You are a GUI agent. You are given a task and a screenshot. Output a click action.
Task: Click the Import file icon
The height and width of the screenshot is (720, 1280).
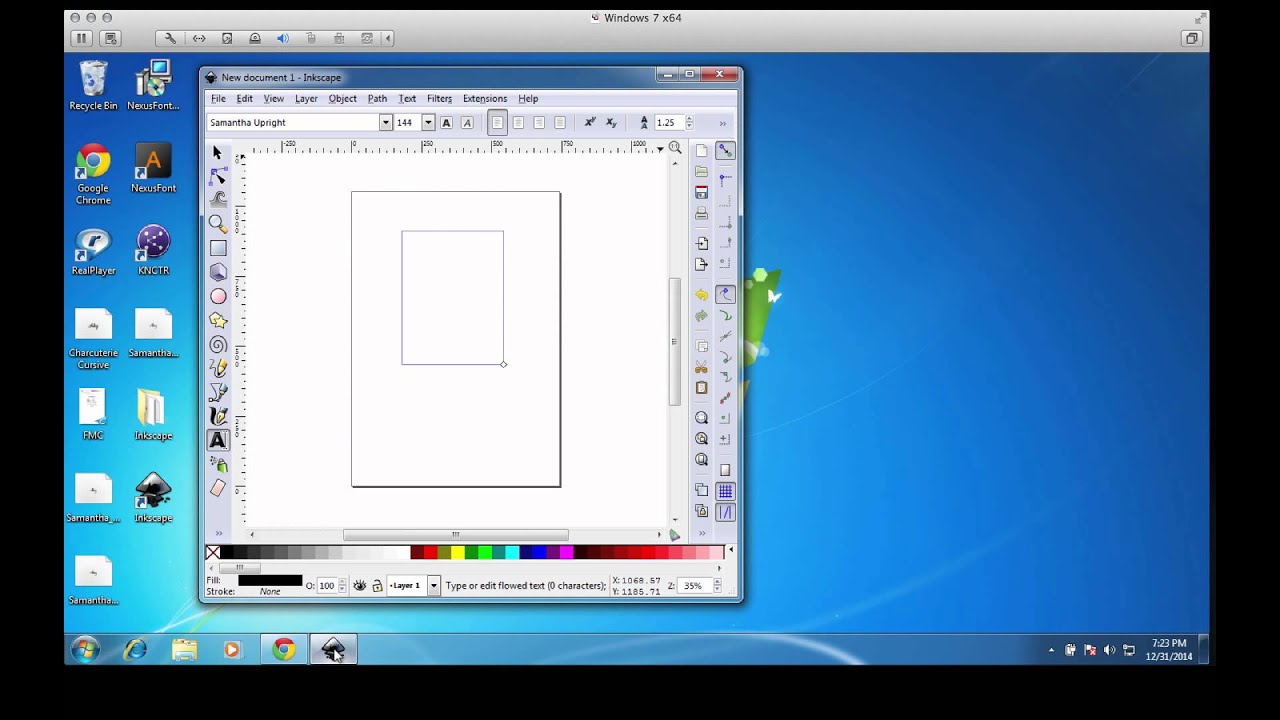coord(701,243)
